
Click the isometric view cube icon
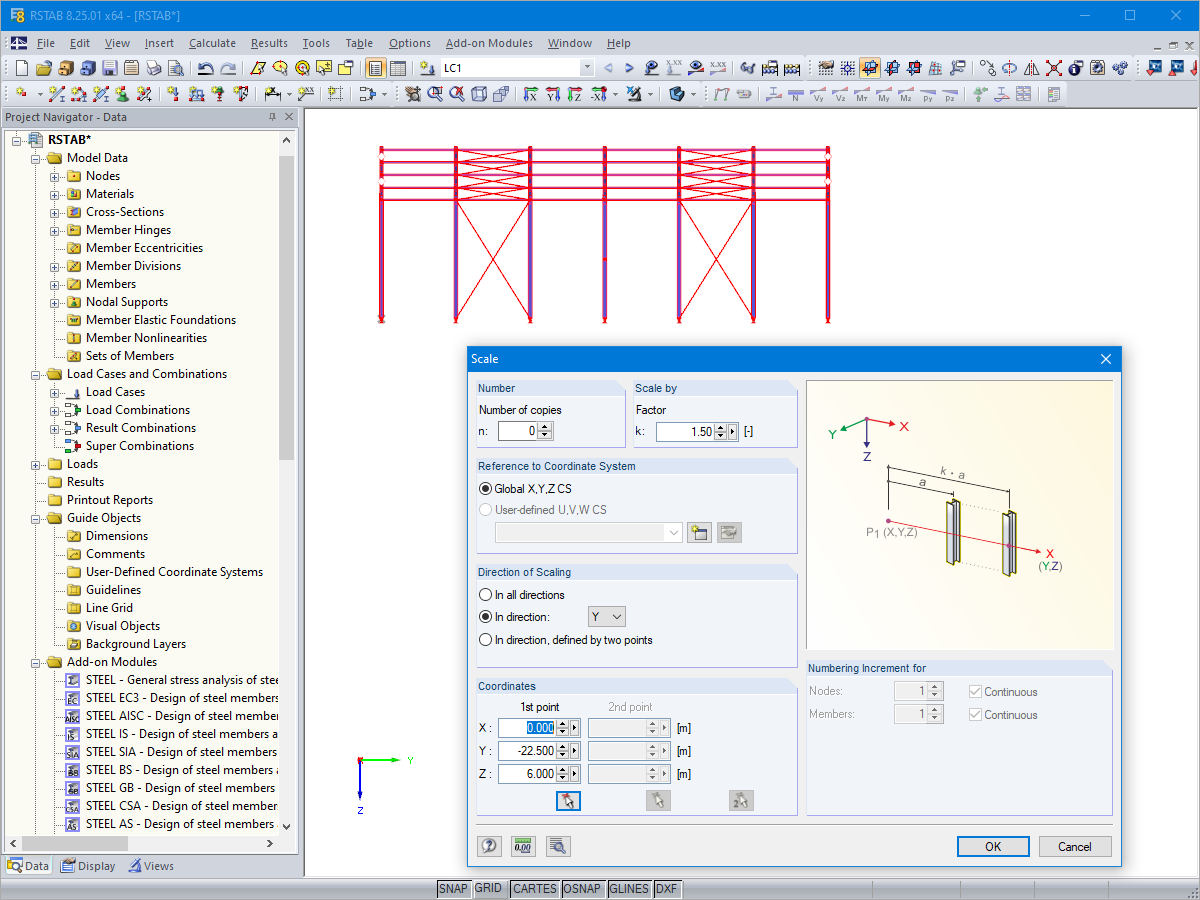point(479,93)
